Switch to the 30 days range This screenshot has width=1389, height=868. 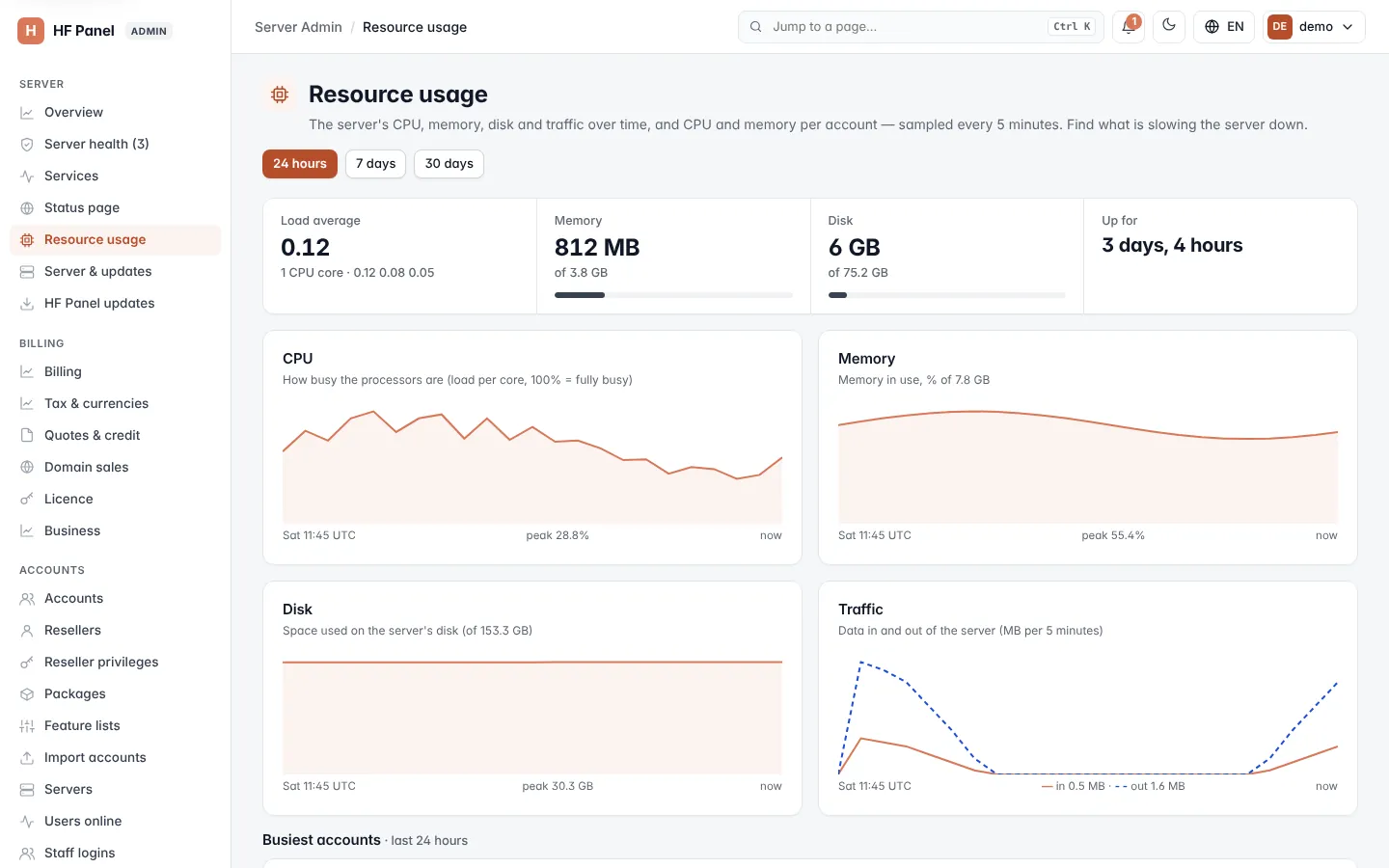[449, 164]
